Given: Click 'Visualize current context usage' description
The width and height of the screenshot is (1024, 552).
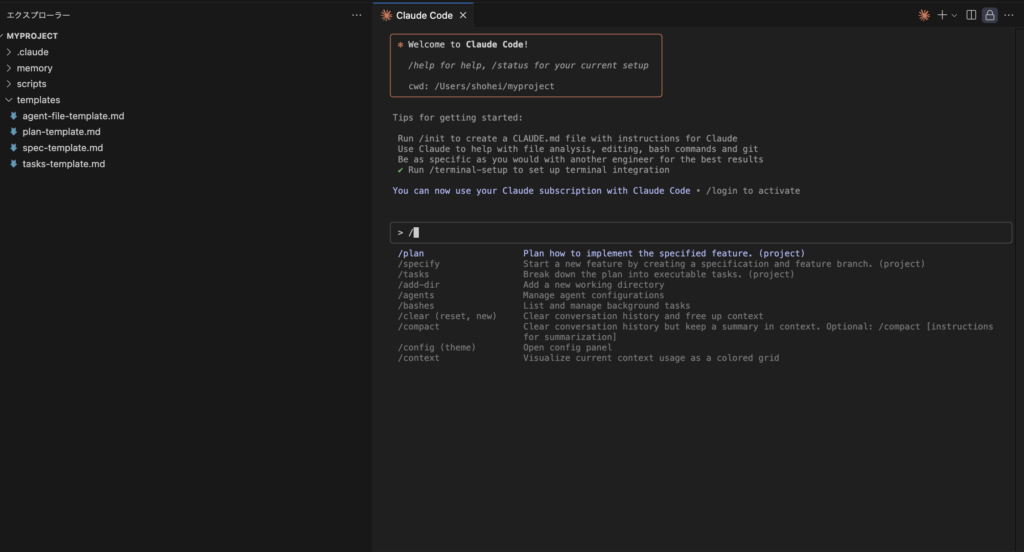Looking at the screenshot, I should [x=651, y=358].
